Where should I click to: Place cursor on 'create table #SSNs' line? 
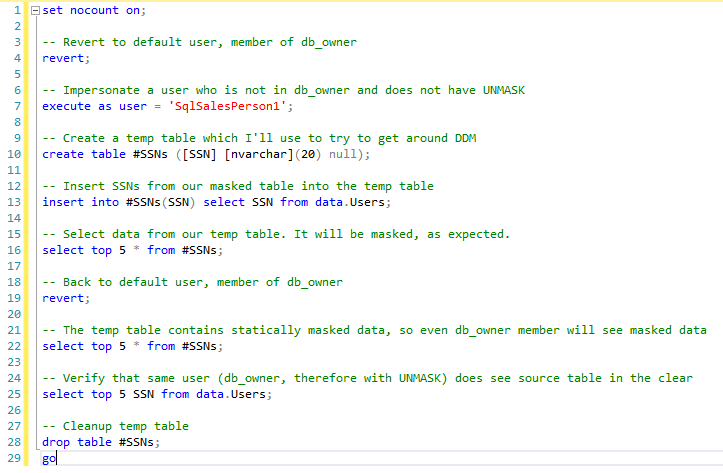pos(206,154)
